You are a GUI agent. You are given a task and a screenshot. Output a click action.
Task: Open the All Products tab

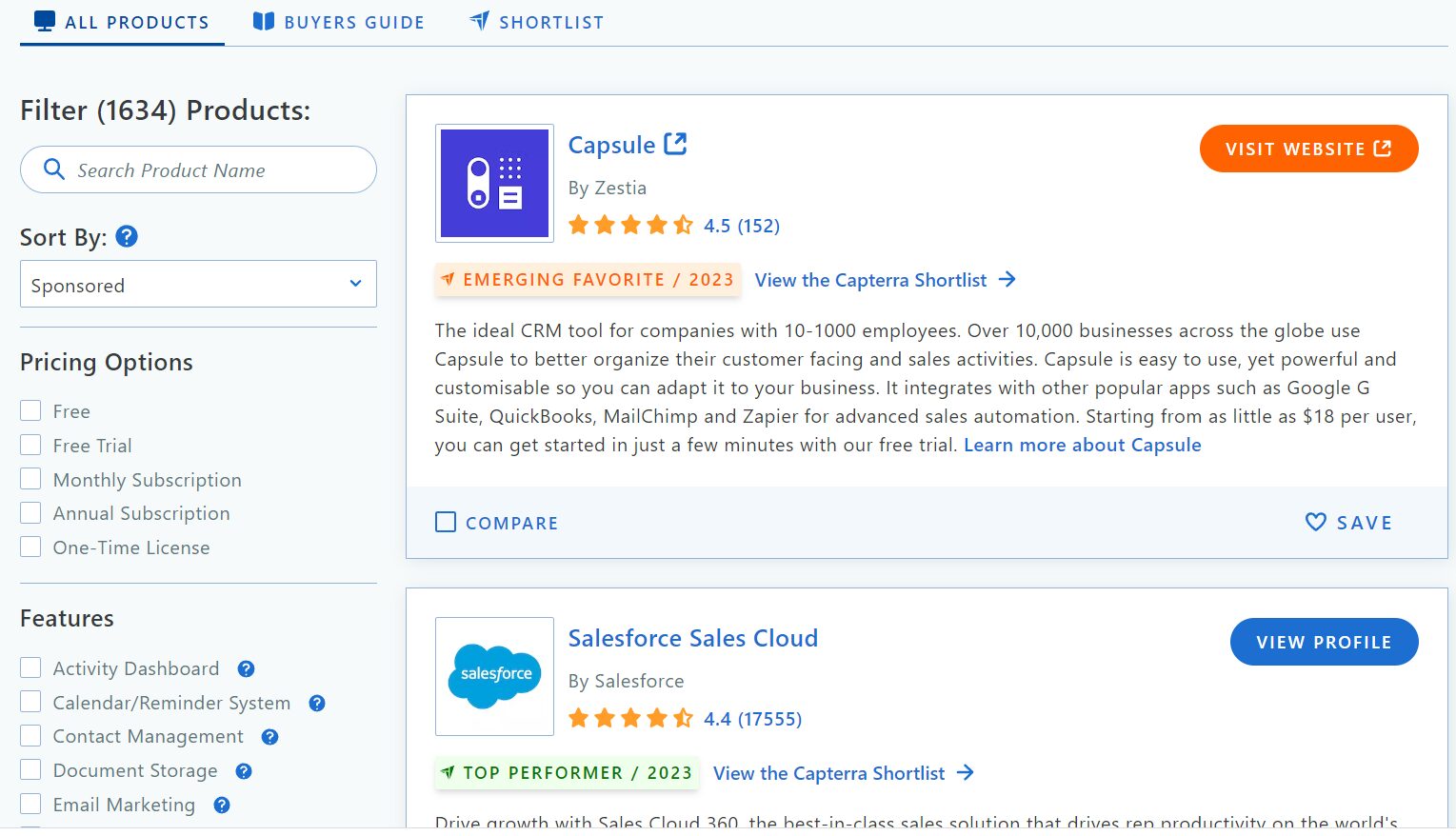click(122, 22)
